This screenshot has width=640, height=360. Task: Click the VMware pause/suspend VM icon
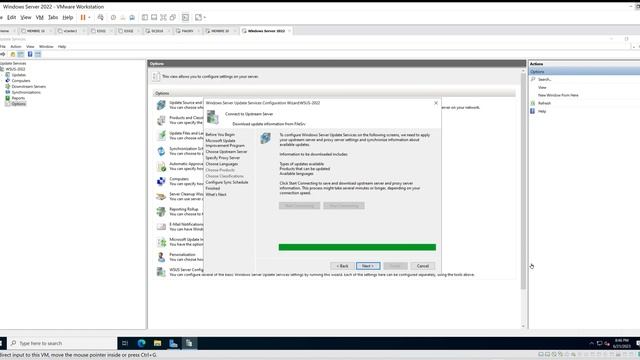pyautogui.click(x=83, y=18)
